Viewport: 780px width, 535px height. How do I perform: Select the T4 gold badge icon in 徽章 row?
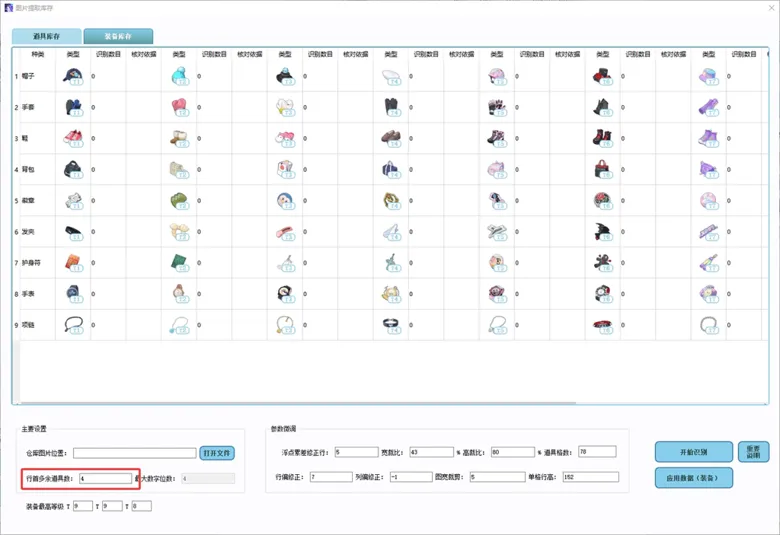pyautogui.click(x=391, y=201)
